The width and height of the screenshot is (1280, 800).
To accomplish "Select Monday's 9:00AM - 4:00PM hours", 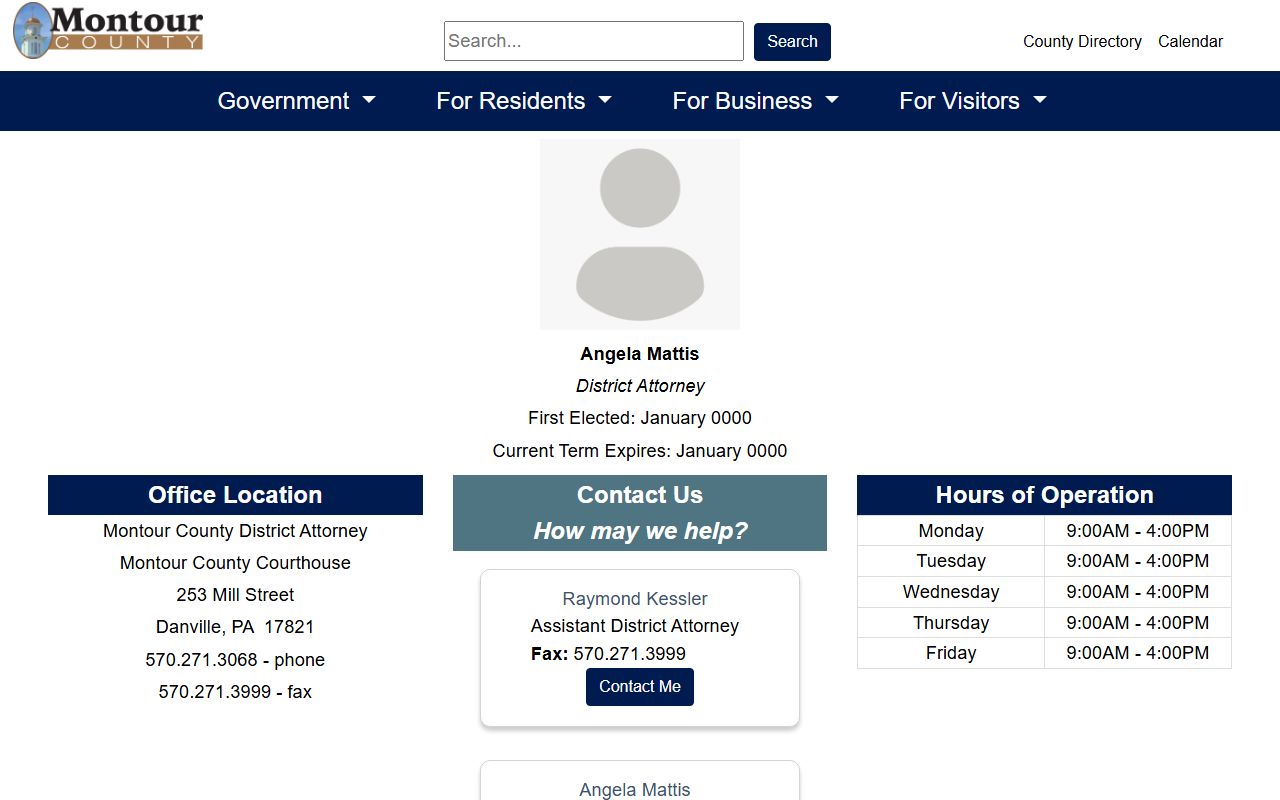I will click(x=1138, y=531).
